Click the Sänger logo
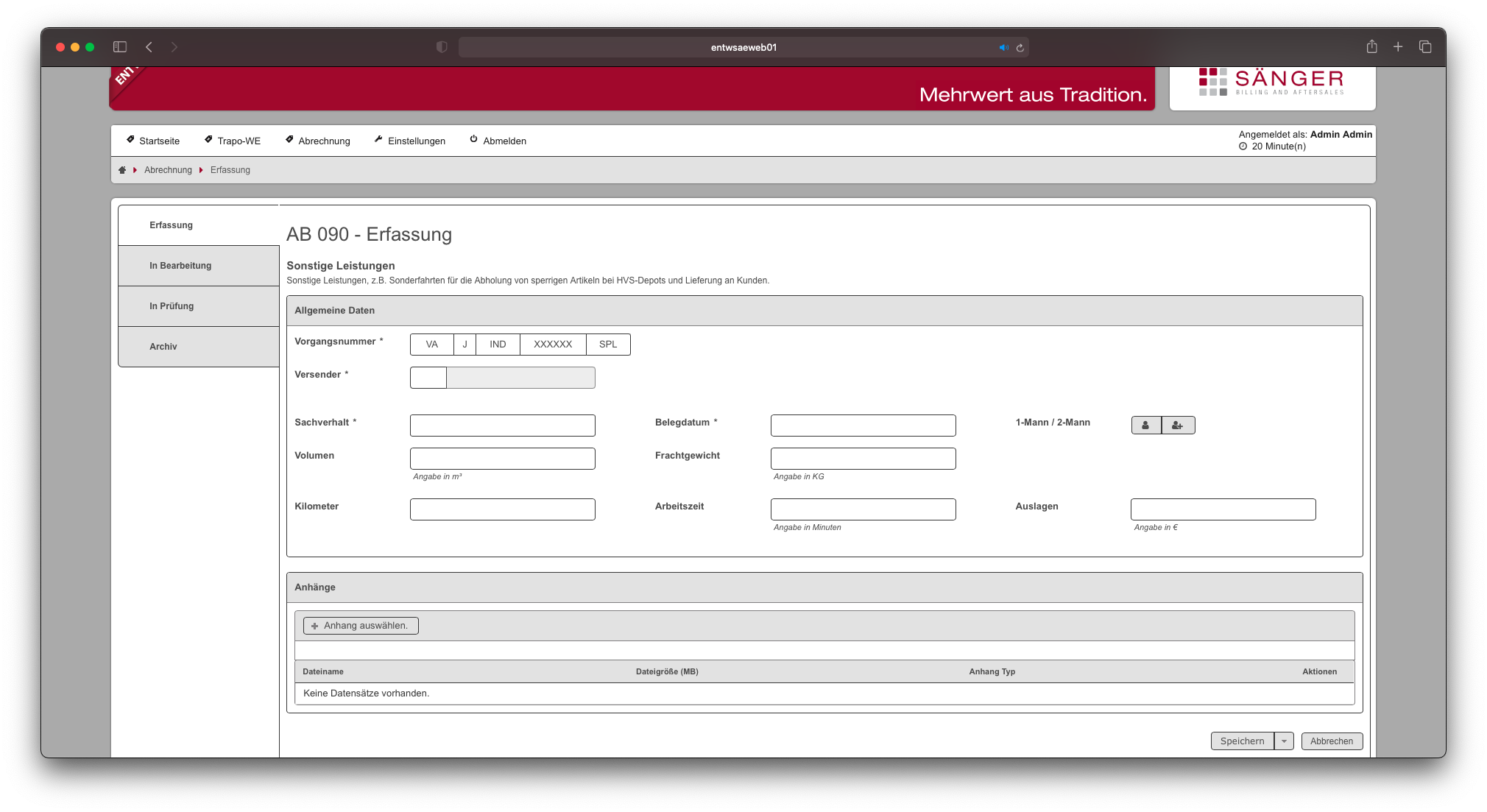 pos(1271,81)
